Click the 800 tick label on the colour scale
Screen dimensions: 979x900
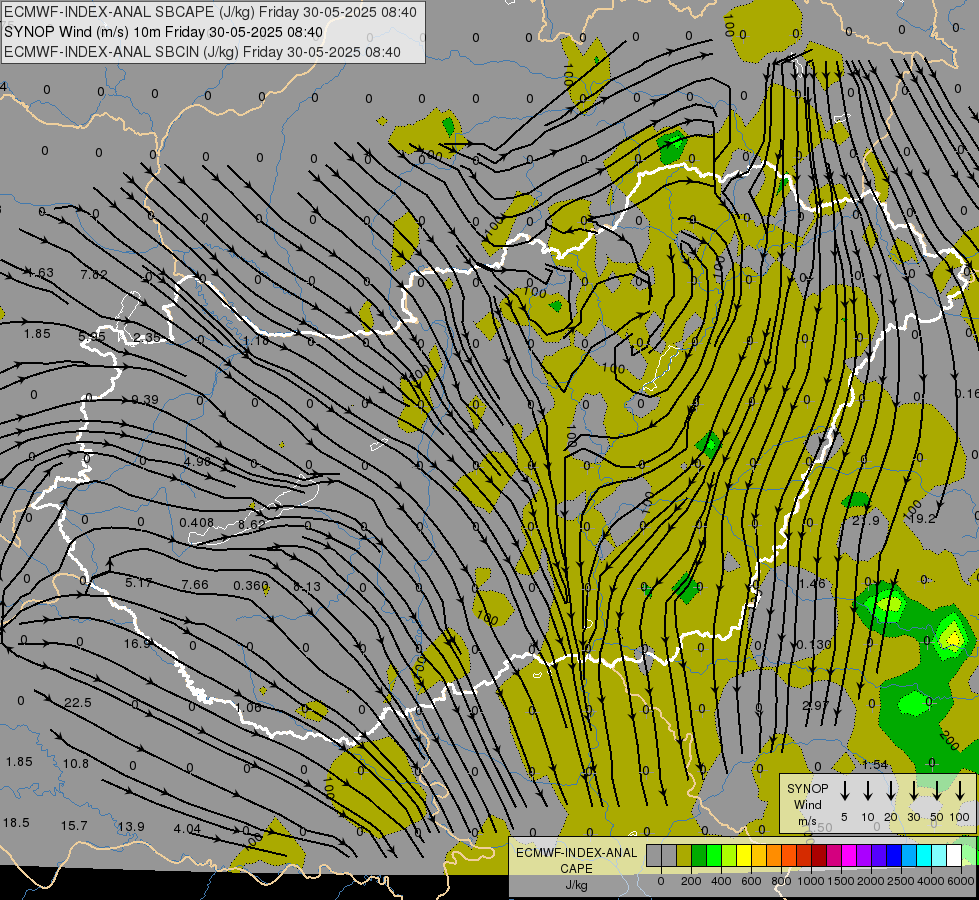pyautogui.click(x=781, y=881)
